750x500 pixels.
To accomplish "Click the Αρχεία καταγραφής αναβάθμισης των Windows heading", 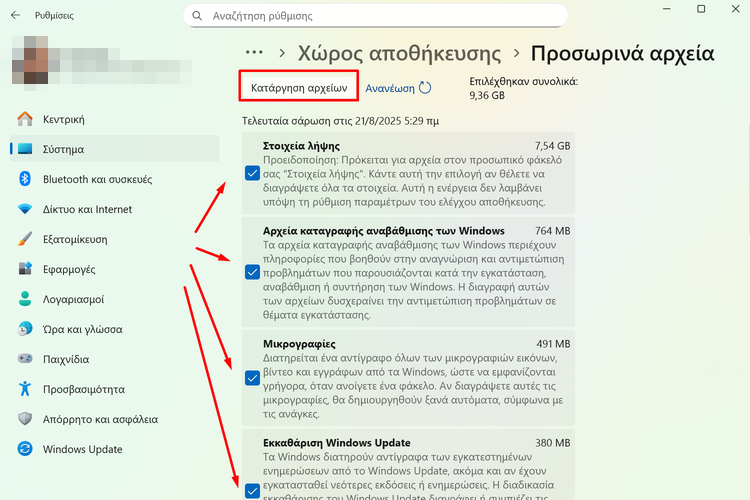I will 384,231.
